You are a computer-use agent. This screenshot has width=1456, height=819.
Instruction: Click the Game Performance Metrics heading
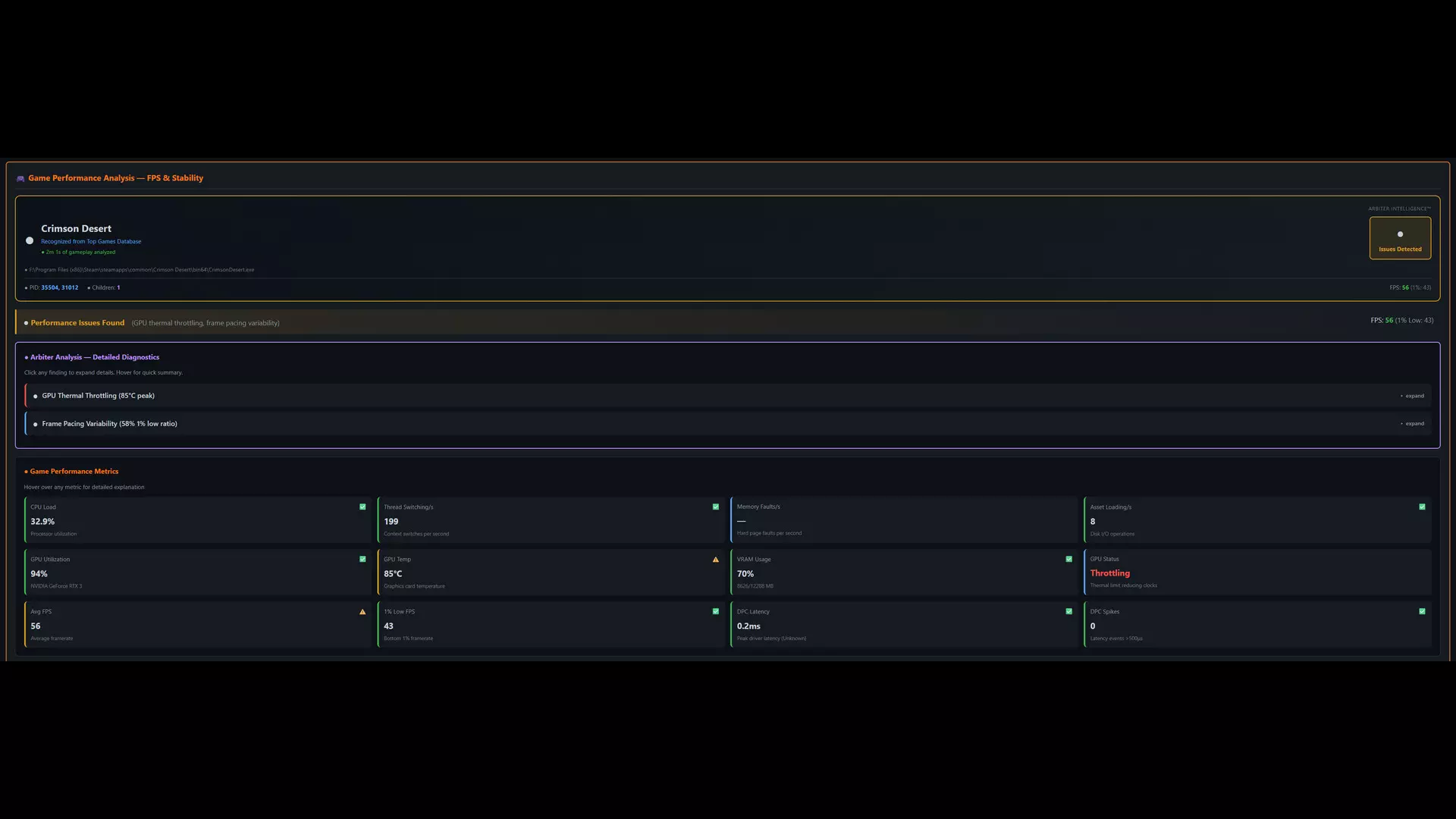(74, 472)
